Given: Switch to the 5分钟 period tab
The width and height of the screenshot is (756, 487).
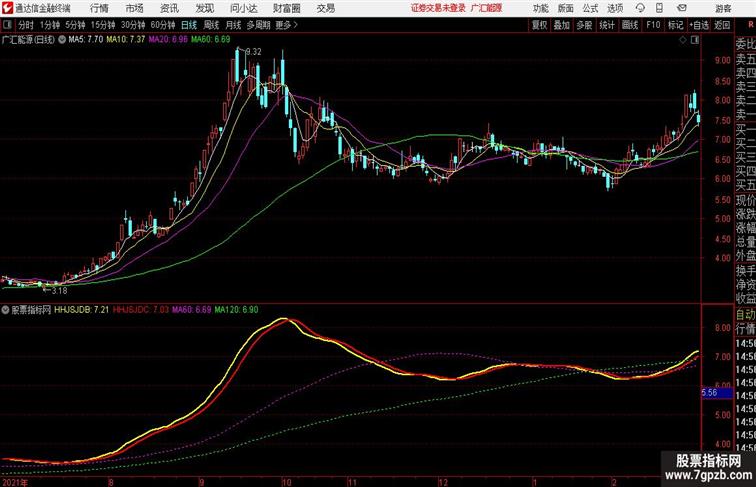Looking at the screenshot, I should click(x=75, y=25).
